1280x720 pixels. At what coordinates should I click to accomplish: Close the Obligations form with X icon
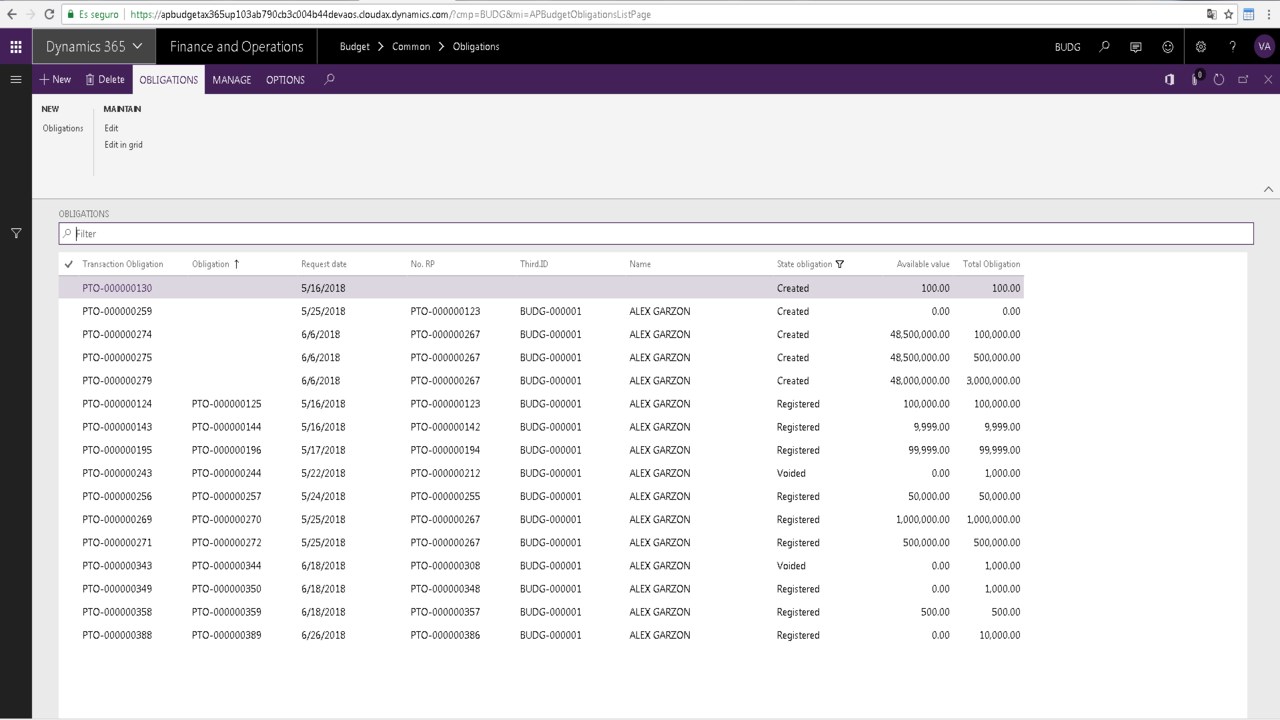(1268, 79)
